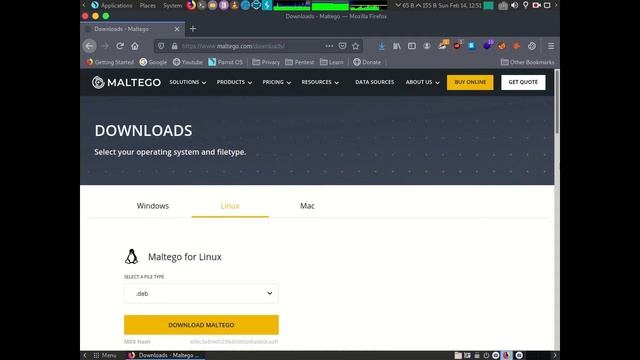Click the Download Maltego button
The width and height of the screenshot is (640, 360).
(201, 325)
